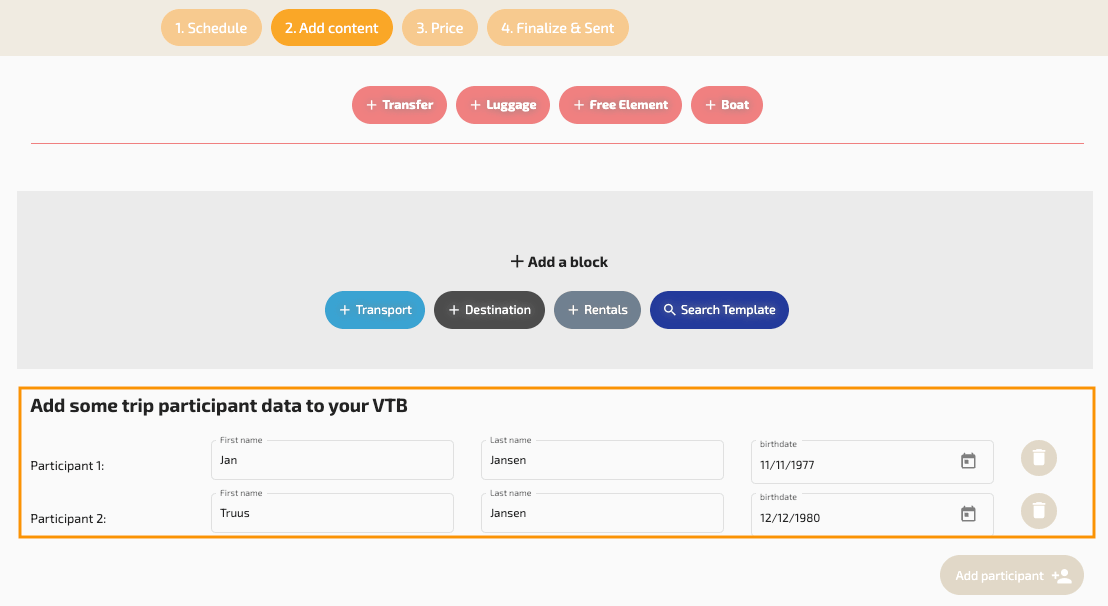1108x606 pixels.
Task: Open calendar picker for Participant 1 birthdate
Action: click(x=967, y=461)
